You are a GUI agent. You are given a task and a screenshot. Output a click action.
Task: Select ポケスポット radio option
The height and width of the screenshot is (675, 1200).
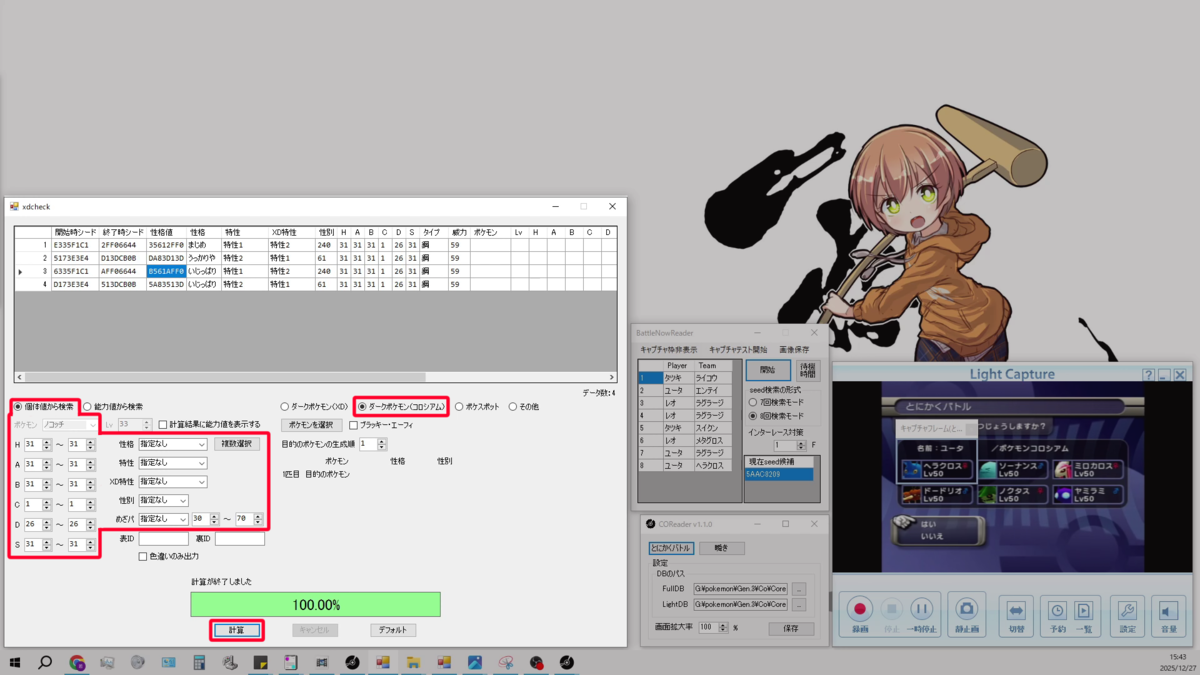(x=478, y=407)
